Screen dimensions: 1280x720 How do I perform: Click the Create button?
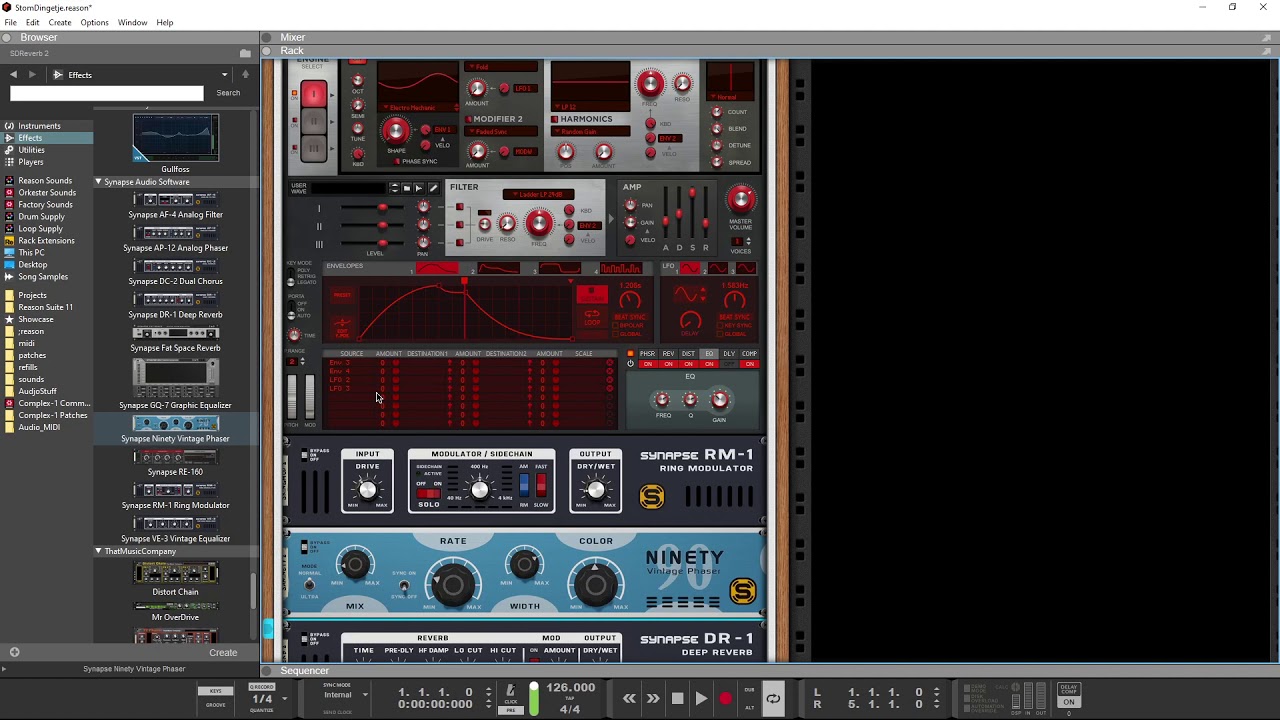tap(223, 653)
